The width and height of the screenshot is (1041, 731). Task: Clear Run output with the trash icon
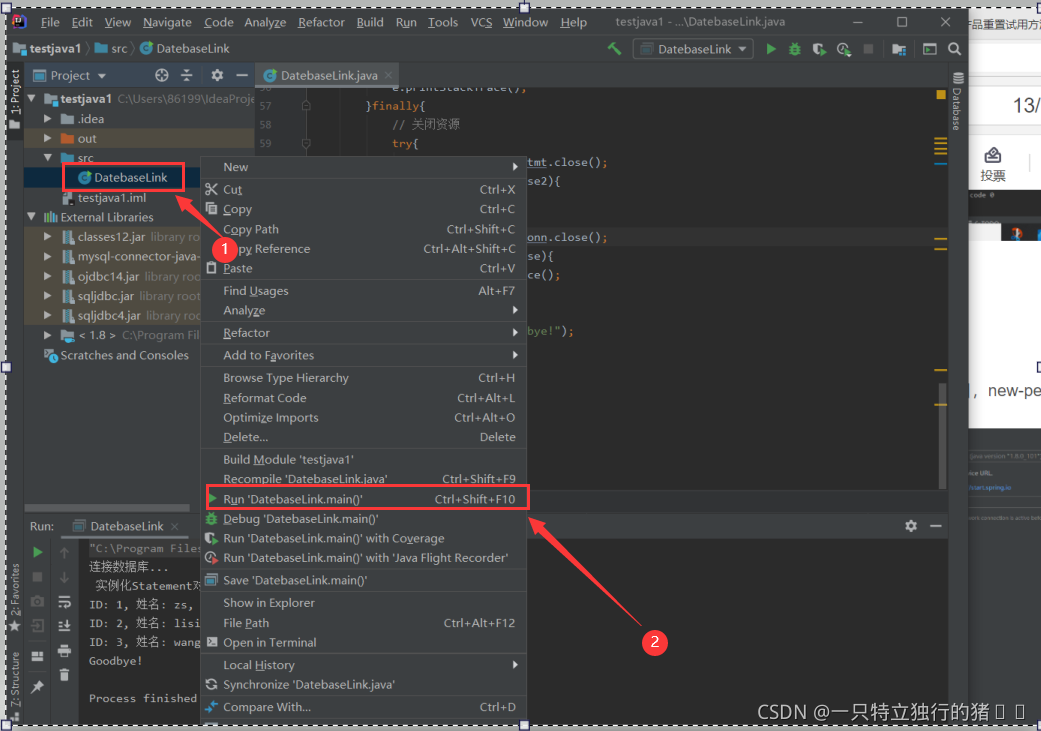[x=64, y=675]
